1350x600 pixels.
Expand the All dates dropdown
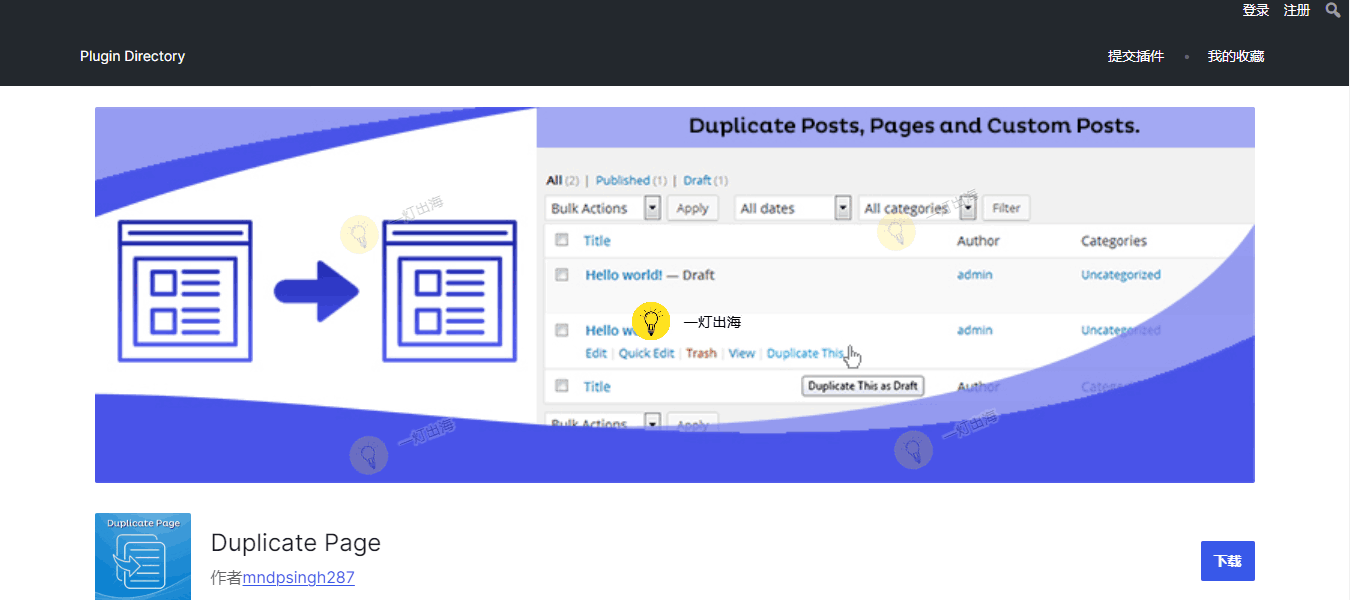[x=793, y=207]
